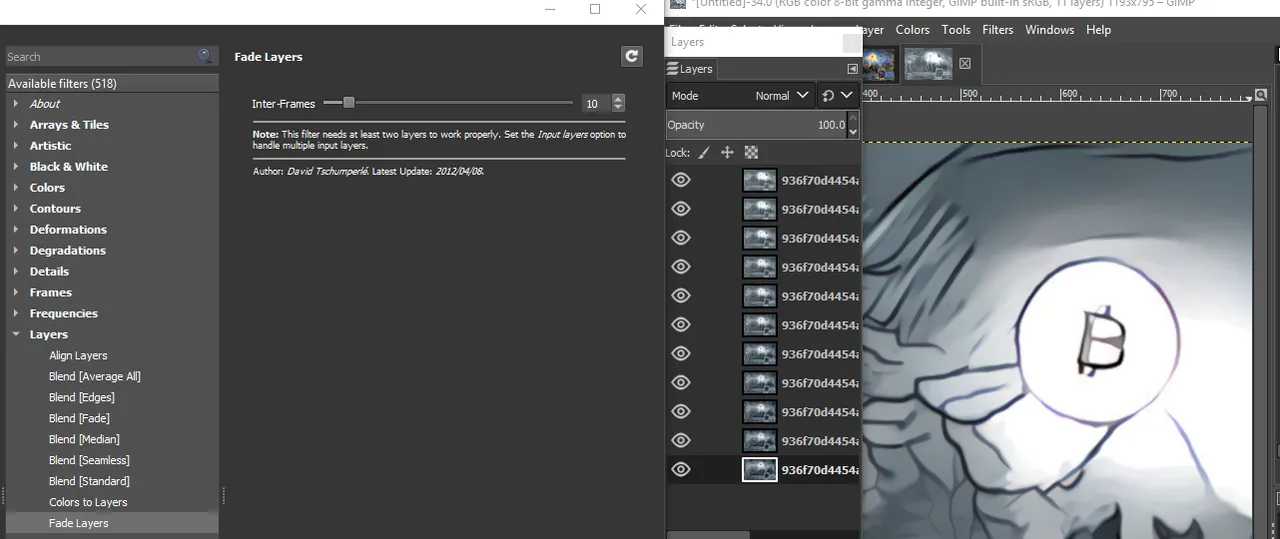Expand the Frequencies filter category
Image resolution: width=1280 pixels, height=539 pixels.
coord(16,314)
